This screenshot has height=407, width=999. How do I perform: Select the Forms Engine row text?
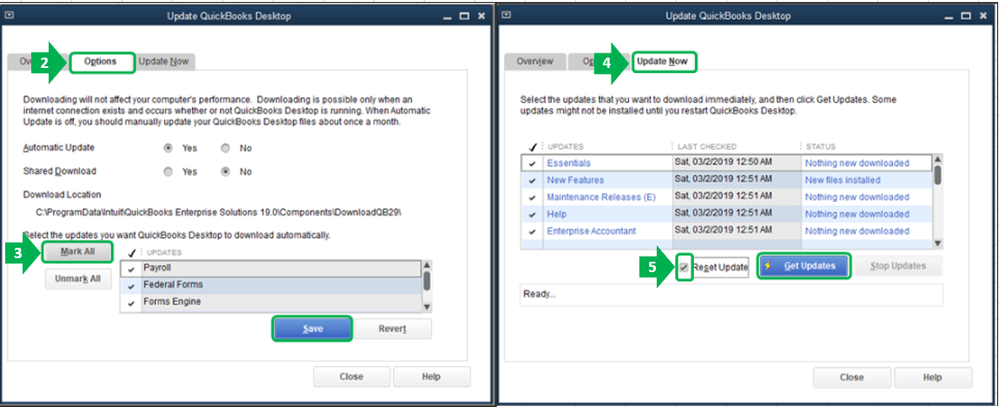[x=172, y=302]
